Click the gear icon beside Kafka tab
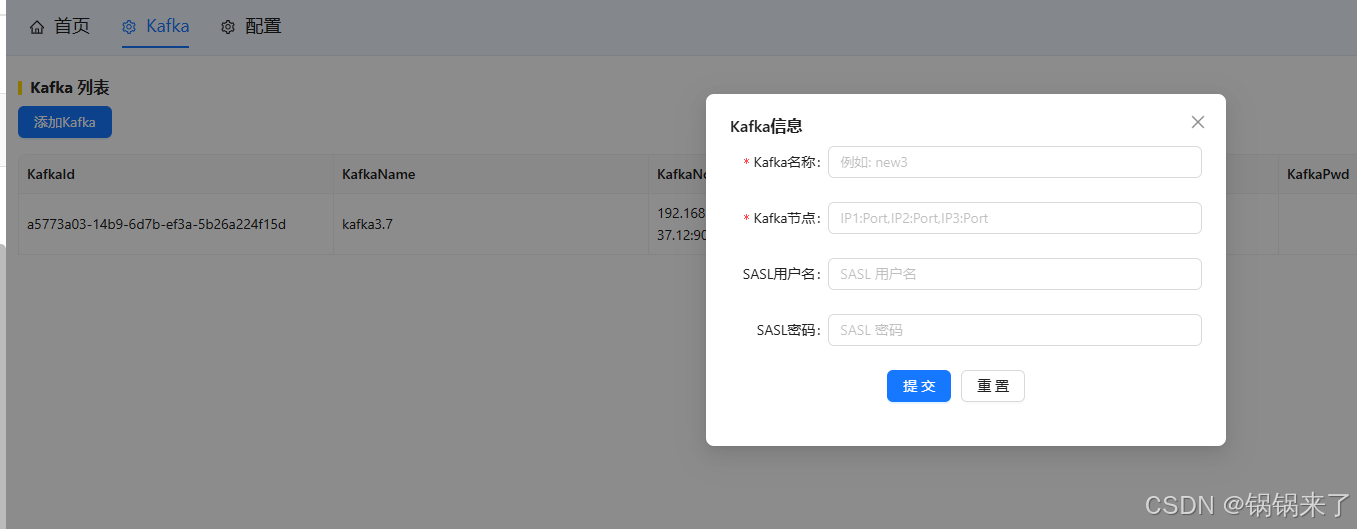This screenshot has width=1357, height=529. click(129, 27)
